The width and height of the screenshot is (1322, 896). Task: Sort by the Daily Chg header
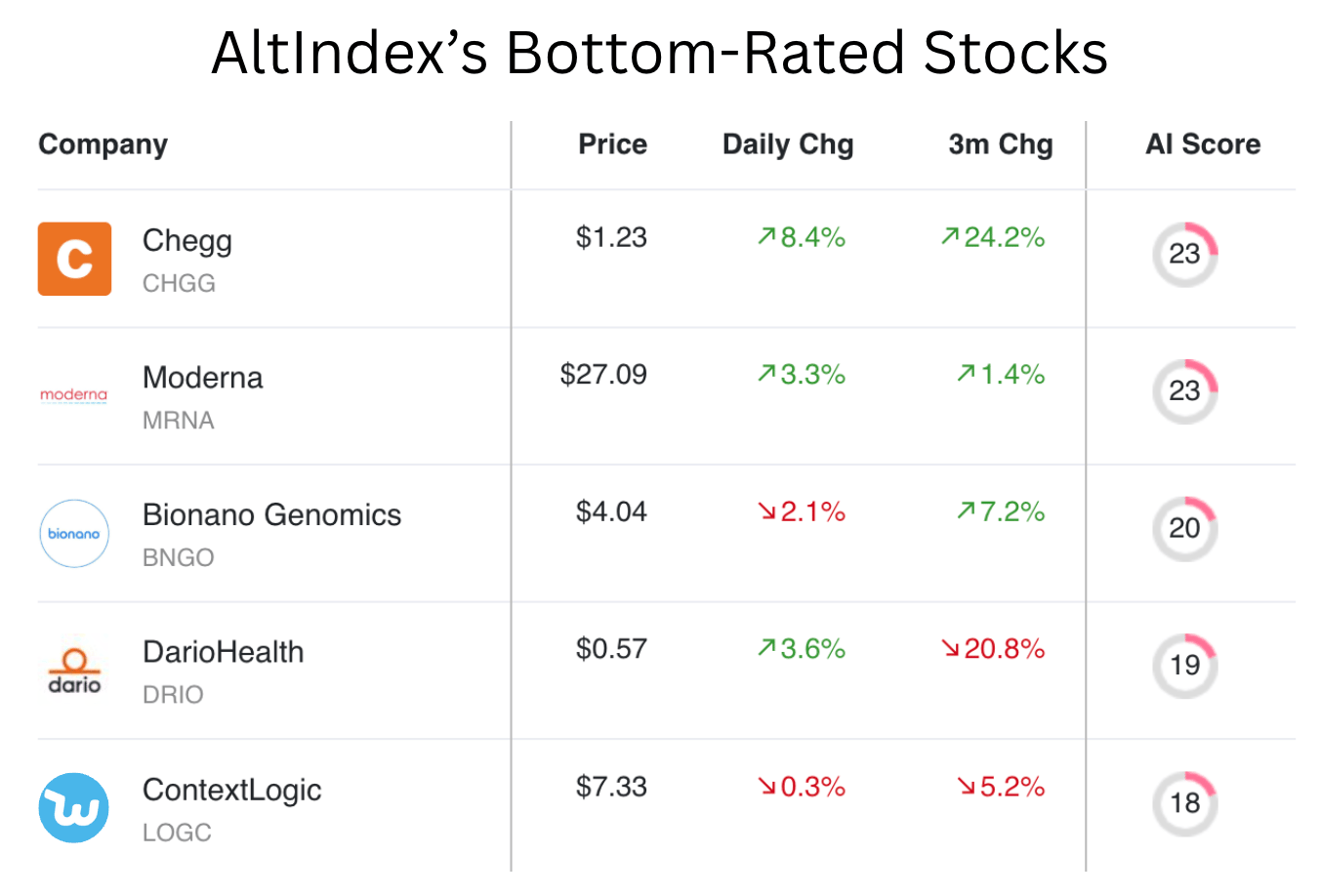coord(788,144)
